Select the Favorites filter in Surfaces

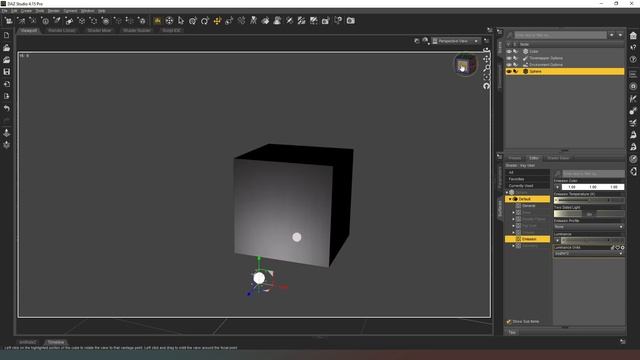[x=527, y=179]
